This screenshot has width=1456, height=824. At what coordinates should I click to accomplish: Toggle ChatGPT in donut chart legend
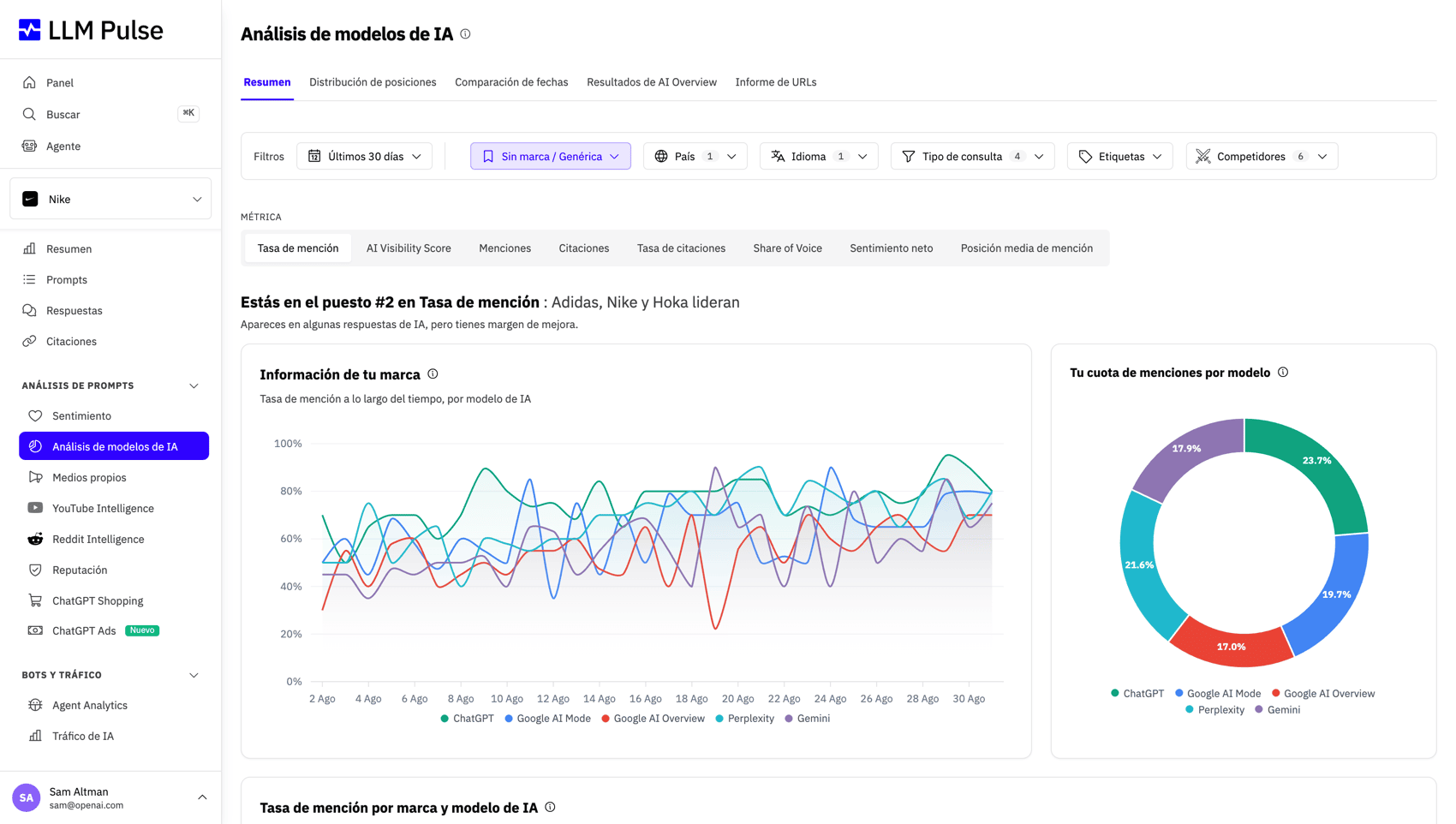click(x=1137, y=694)
